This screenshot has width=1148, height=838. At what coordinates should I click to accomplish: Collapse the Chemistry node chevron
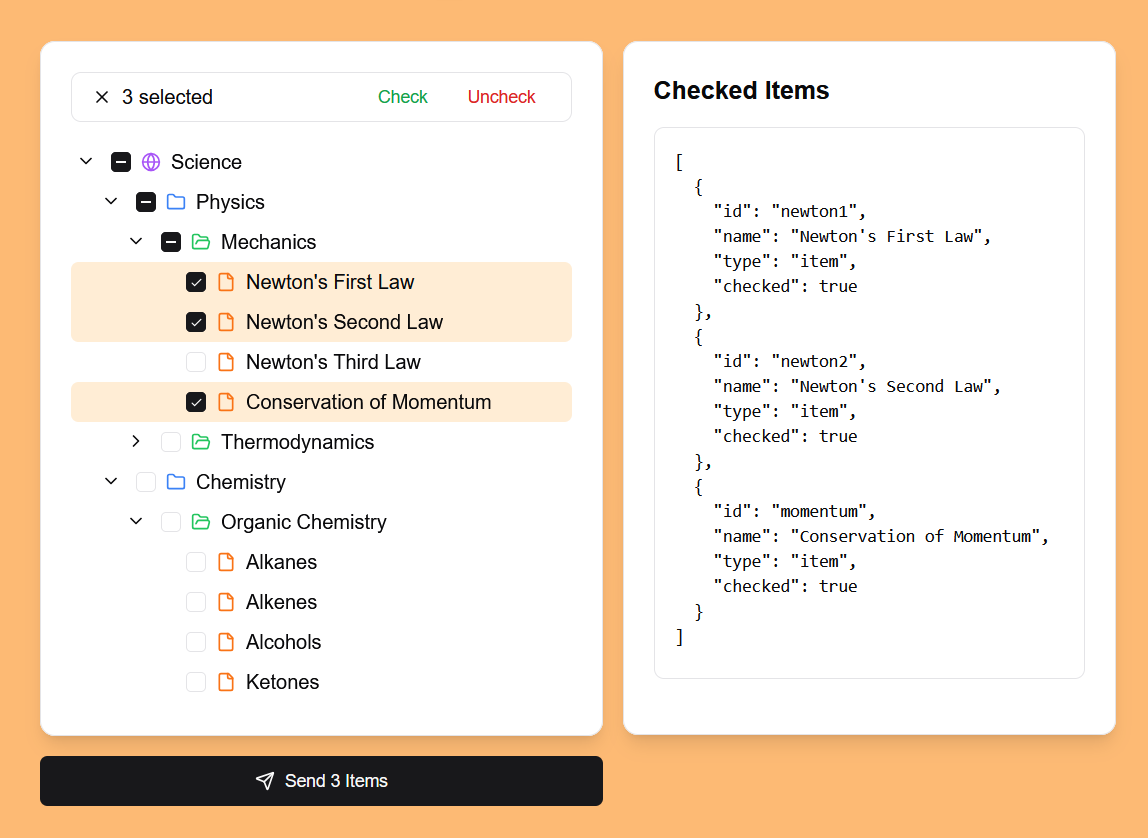[111, 481]
